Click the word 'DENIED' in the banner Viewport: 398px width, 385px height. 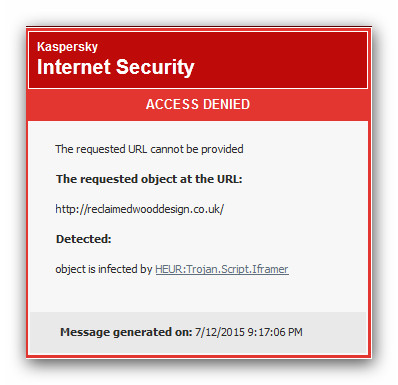[x=227, y=104]
